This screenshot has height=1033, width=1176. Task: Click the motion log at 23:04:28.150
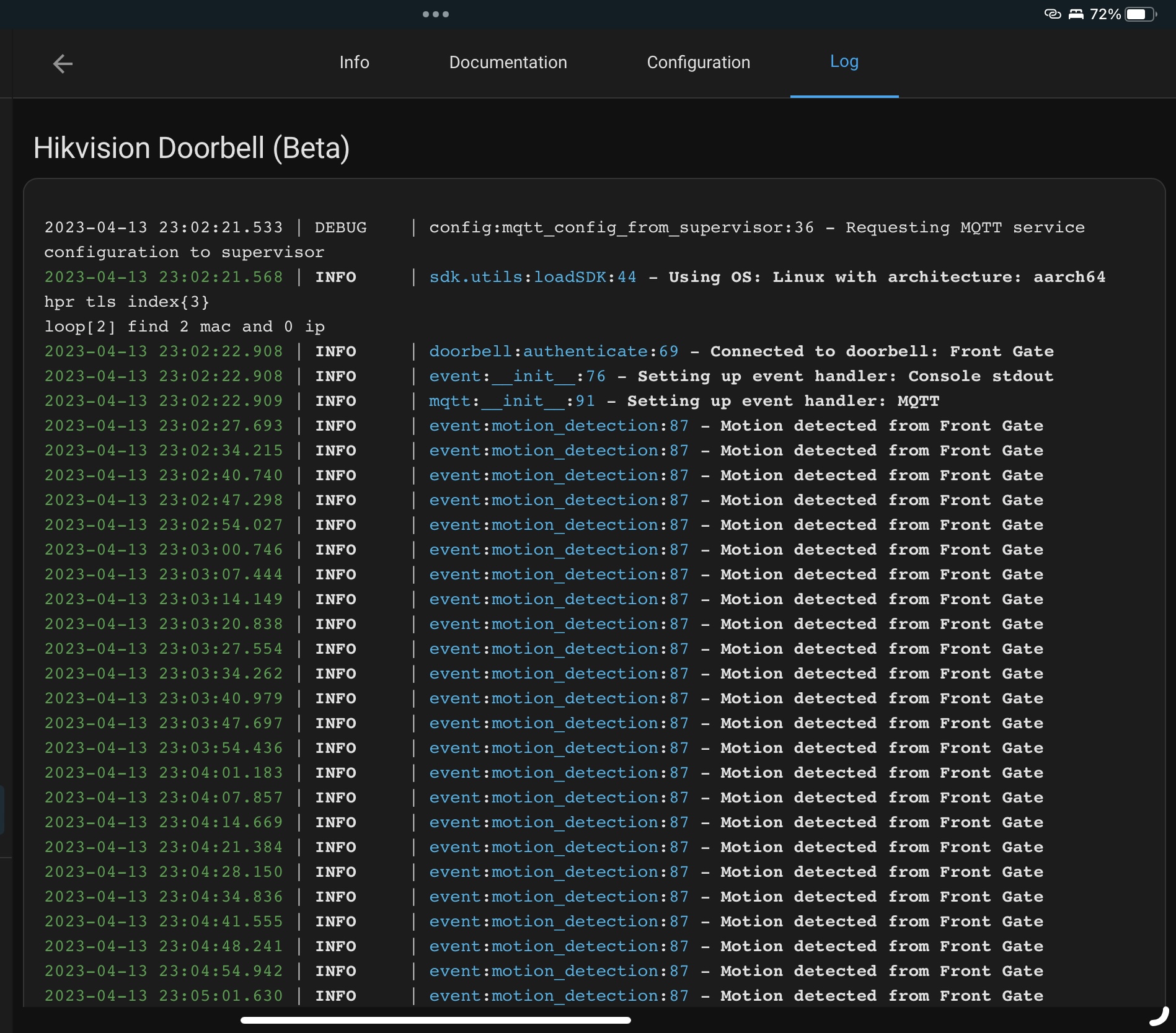click(544, 872)
